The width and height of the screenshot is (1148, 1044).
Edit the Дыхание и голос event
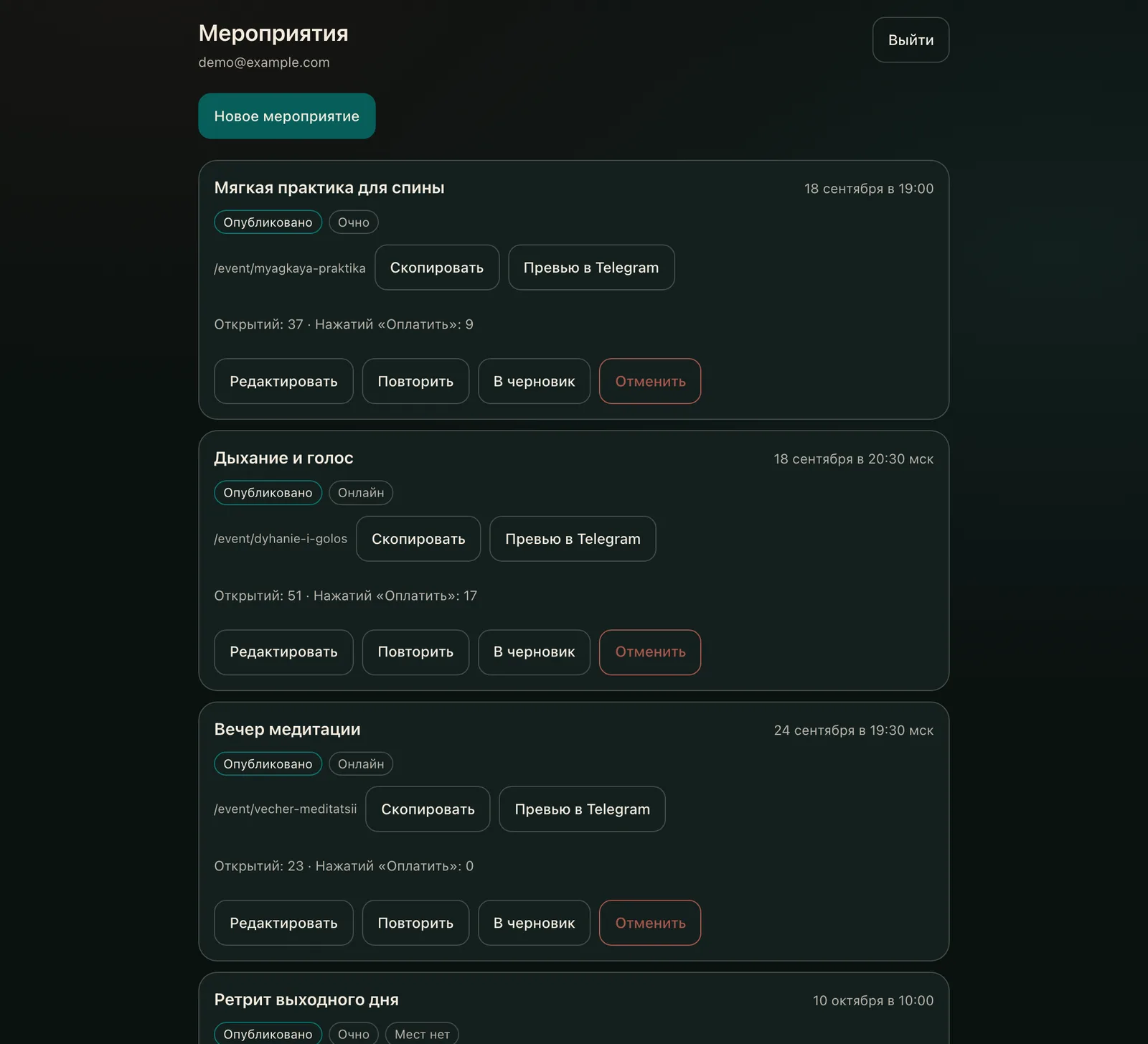click(283, 652)
